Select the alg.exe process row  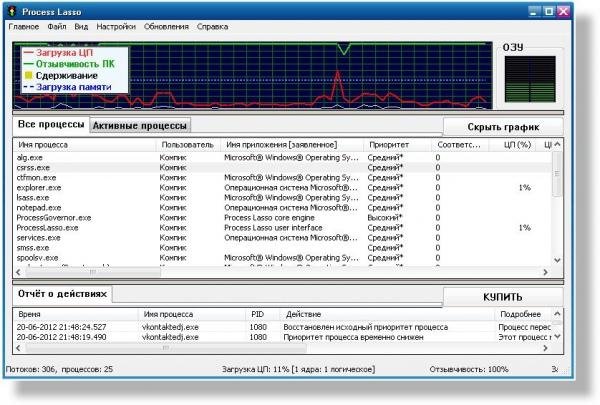click(282, 157)
